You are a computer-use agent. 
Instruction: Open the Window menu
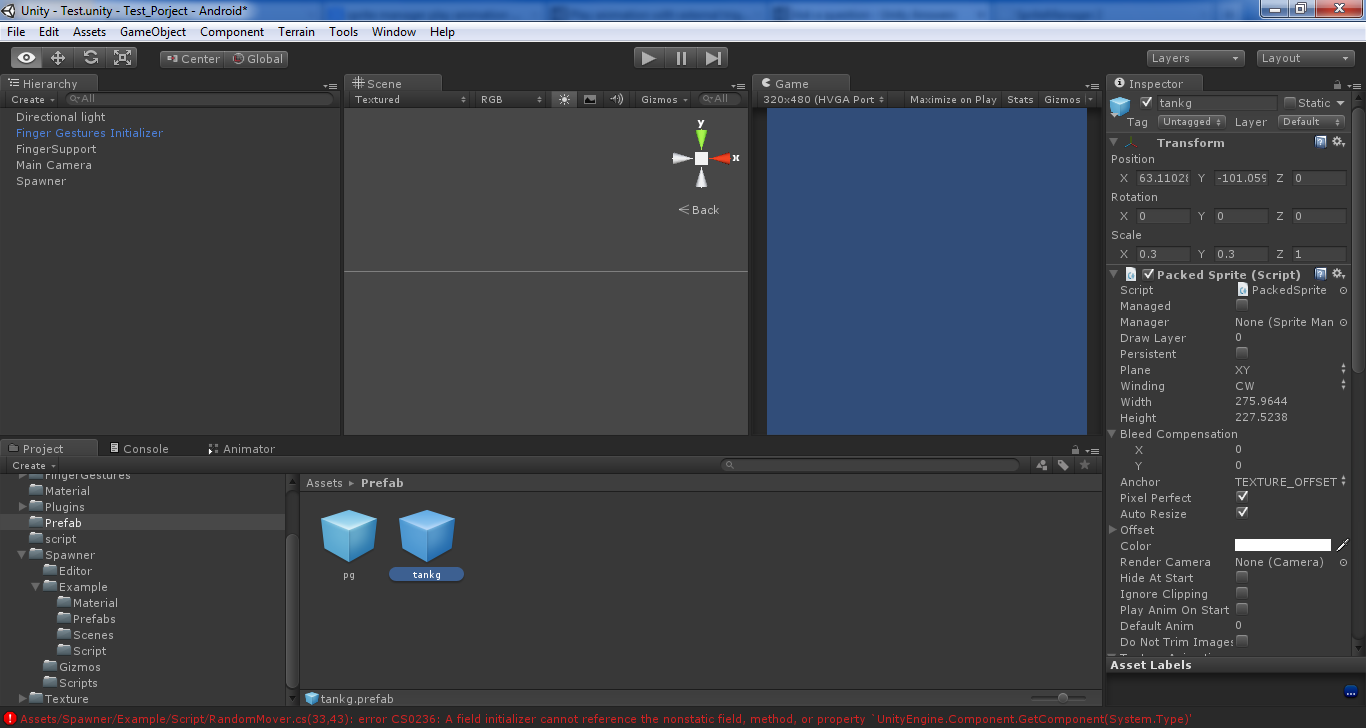[394, 32]
